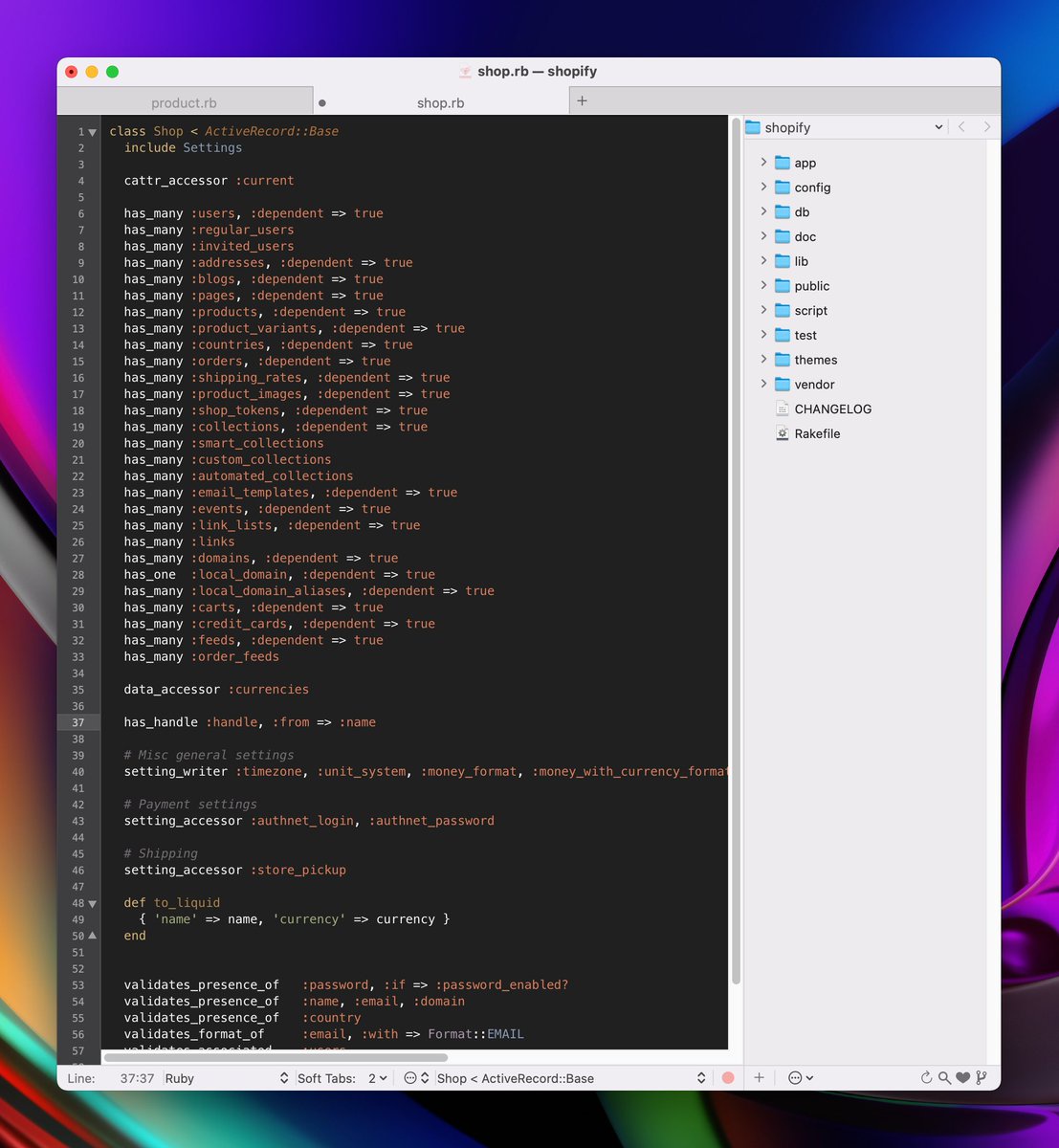Collapse the to_liquid method at line 48
This screenshot has height=1148, width=1059.
coord(93,903)
